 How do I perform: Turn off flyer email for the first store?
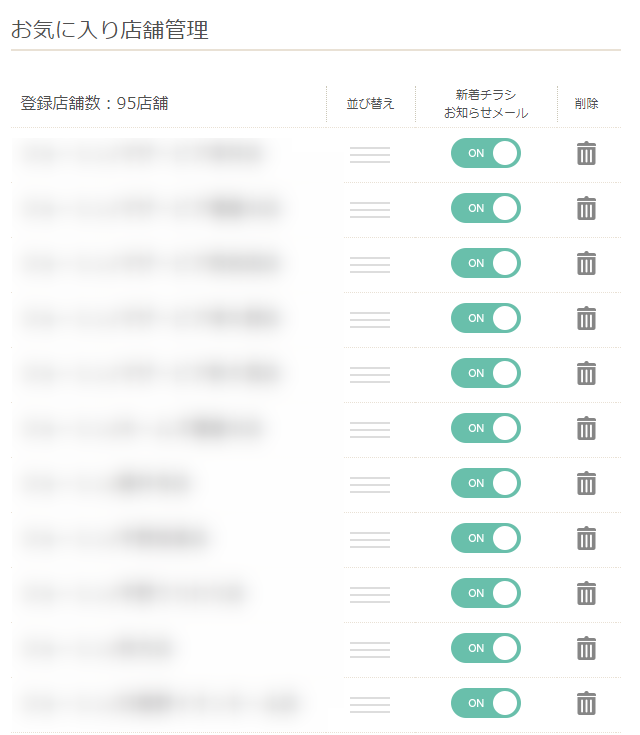click(486, 153)
